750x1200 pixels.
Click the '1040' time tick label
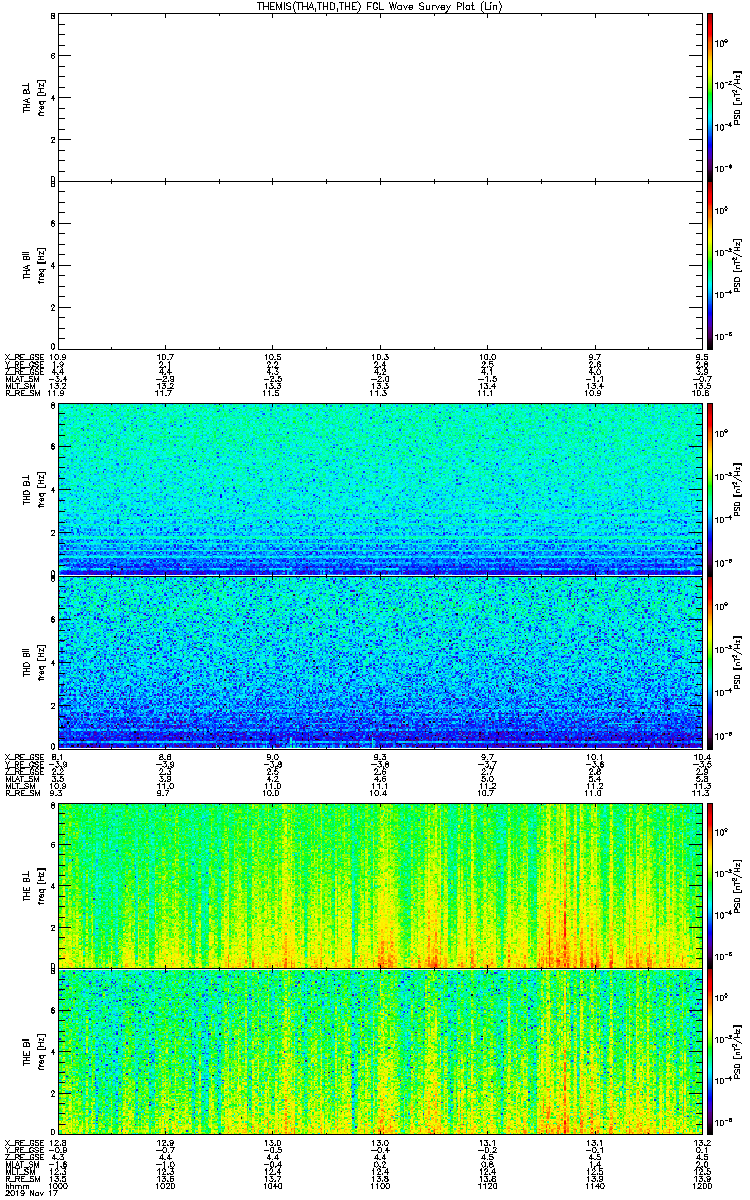272,1186
